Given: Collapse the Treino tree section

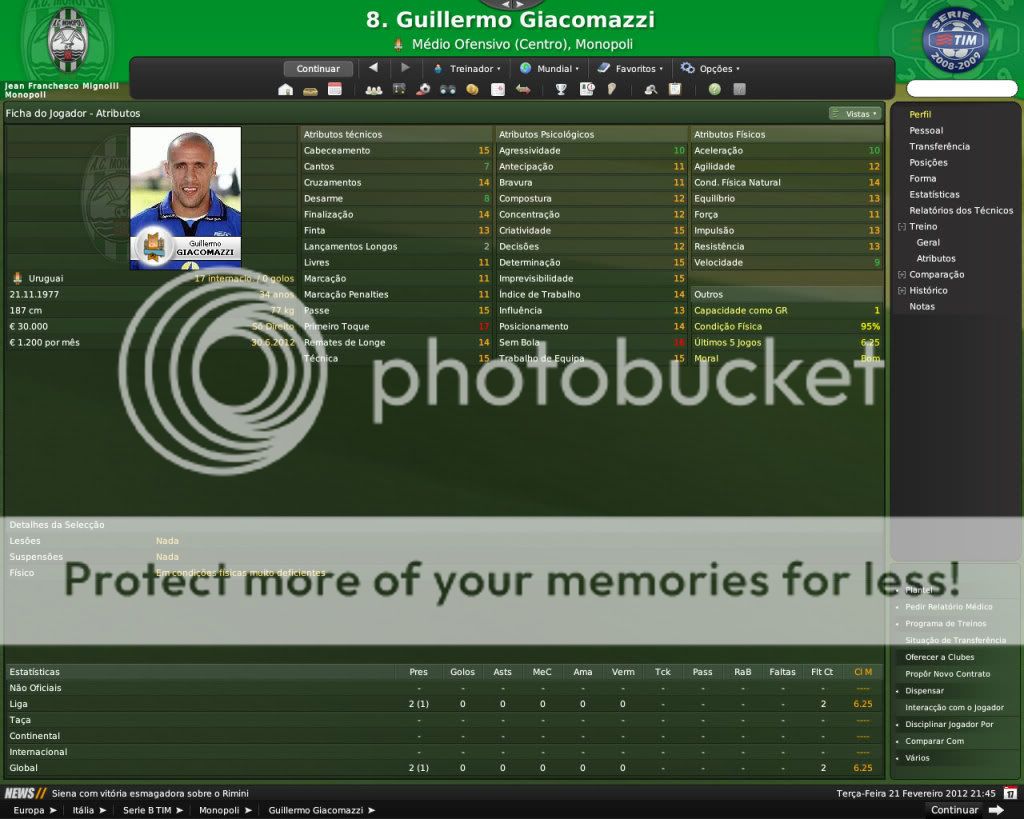Looking at the screenshot, I should point(902,227).
